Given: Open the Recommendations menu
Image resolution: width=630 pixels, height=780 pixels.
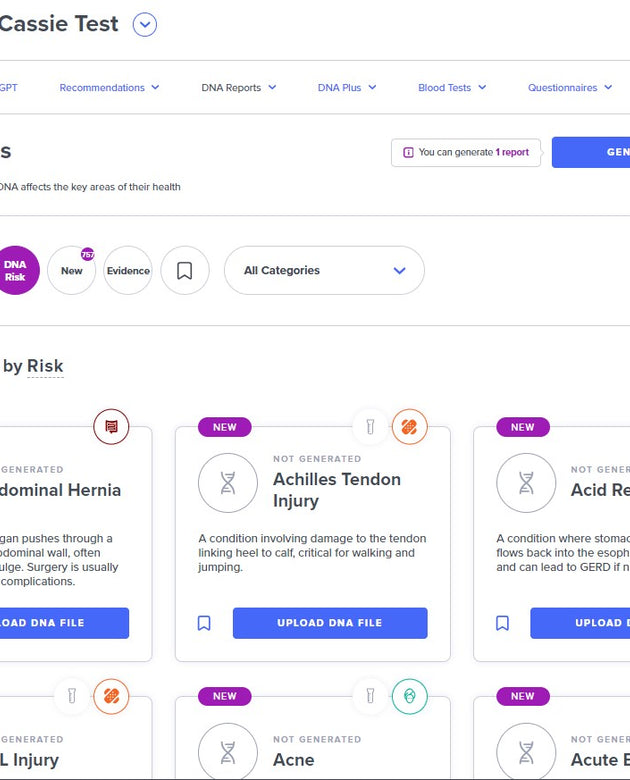Looking at the screenshot, I should (x=109, y=88).
